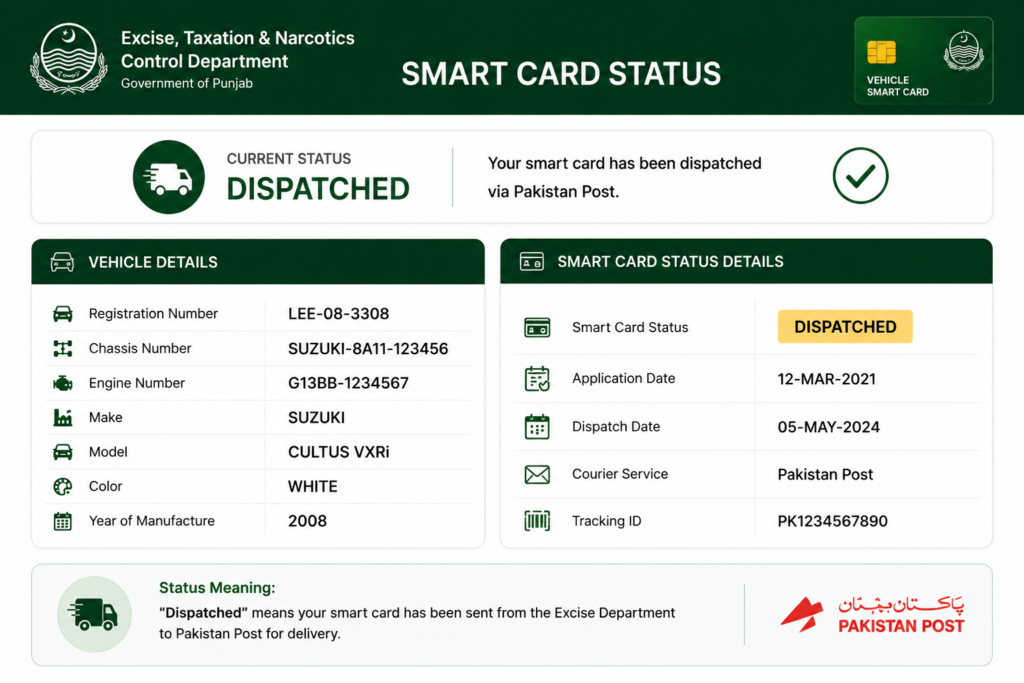This screenshot has height=683, width=1024.
Task: Click the Status Meaning heading
Action: (217, 588)
